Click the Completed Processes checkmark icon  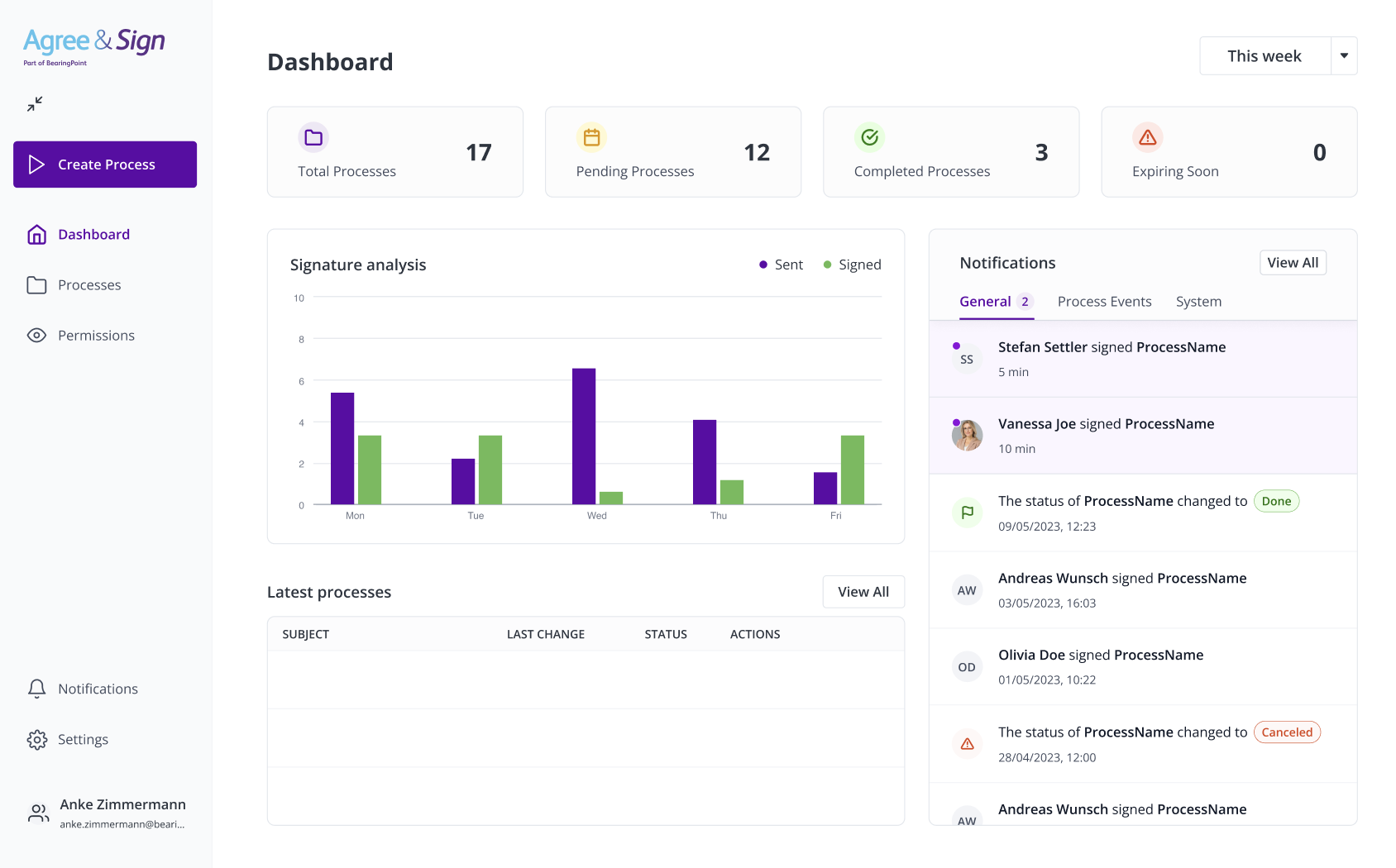[869, 137]
